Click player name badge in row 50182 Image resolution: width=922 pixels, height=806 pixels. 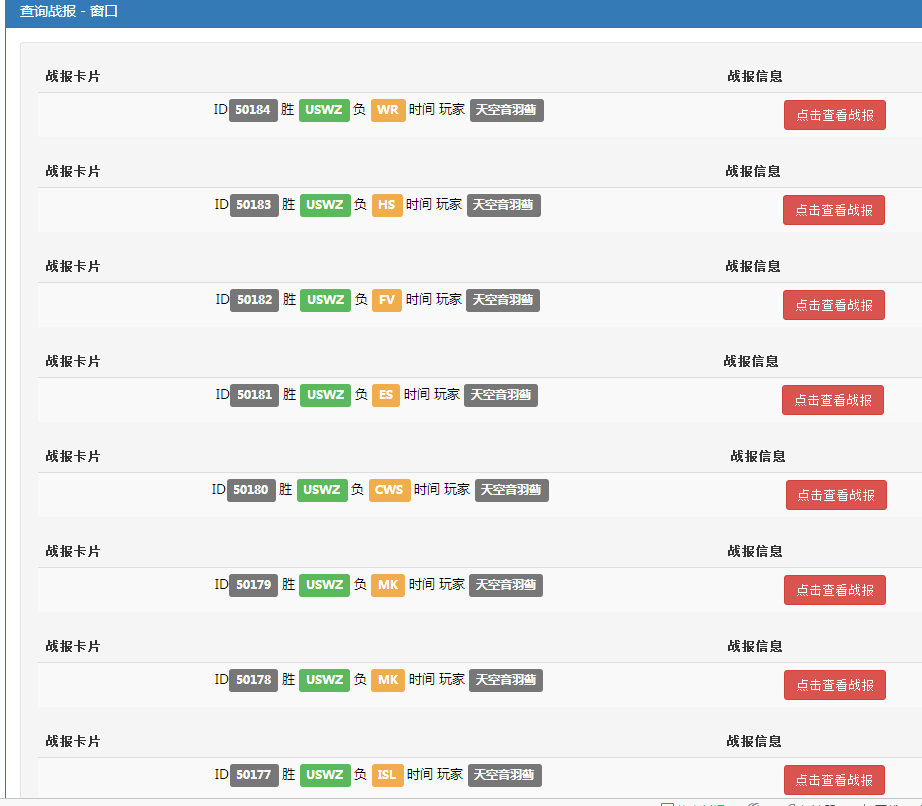[x=503, y=300]
